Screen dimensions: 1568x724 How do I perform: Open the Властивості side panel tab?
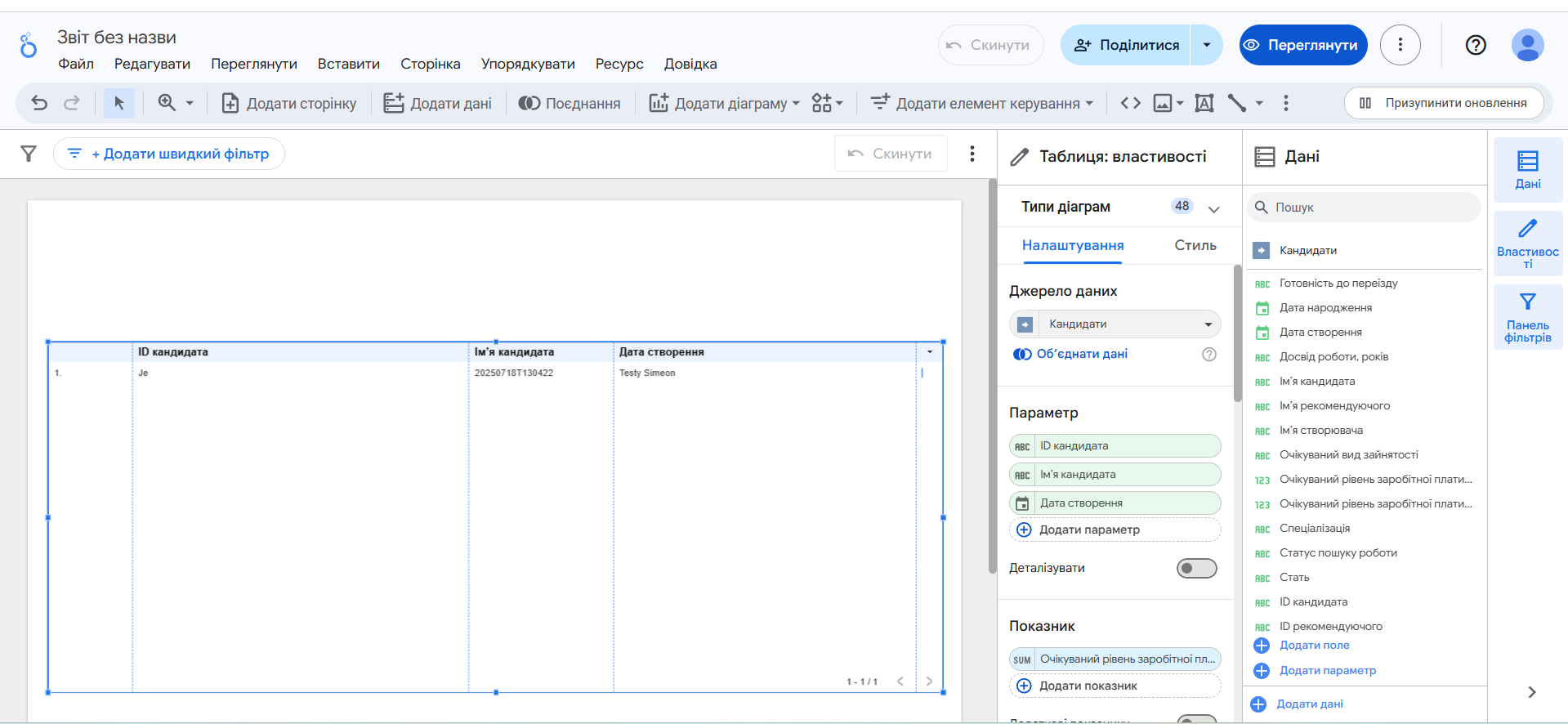pyautogui.click(x=1528, y=244)
